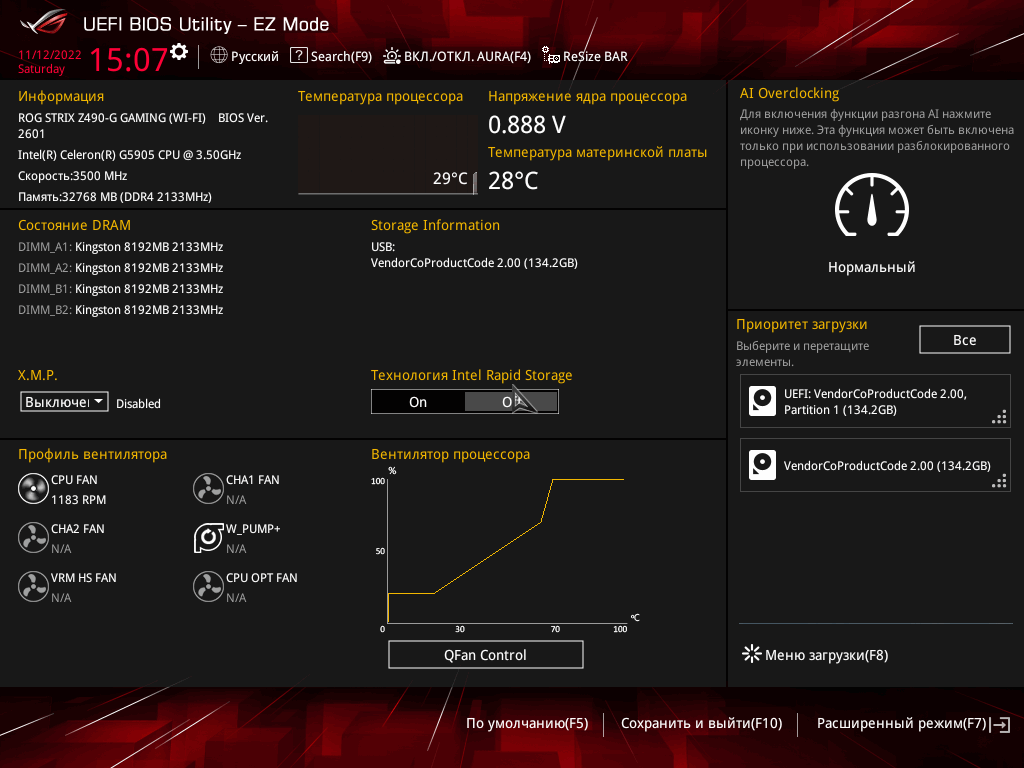This screenshot has height=768, width=1024.
Task: Click the ReSize BAR label
Action: pos(595,56)
